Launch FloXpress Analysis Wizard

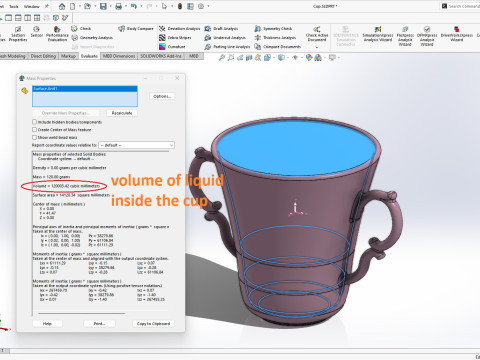[405, 36]
